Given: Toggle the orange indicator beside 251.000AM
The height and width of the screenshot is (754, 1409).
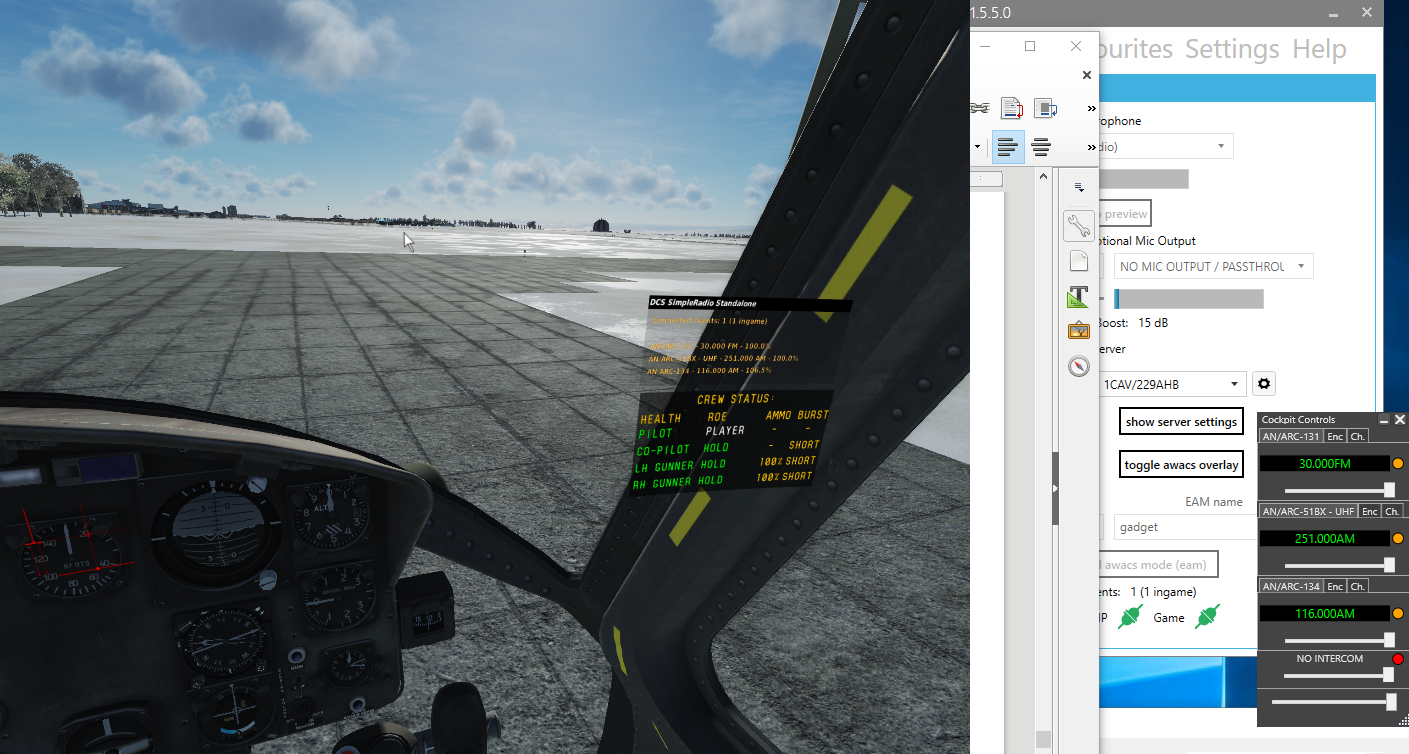Looking at the screenshot, I should (x=1398, y=538).
